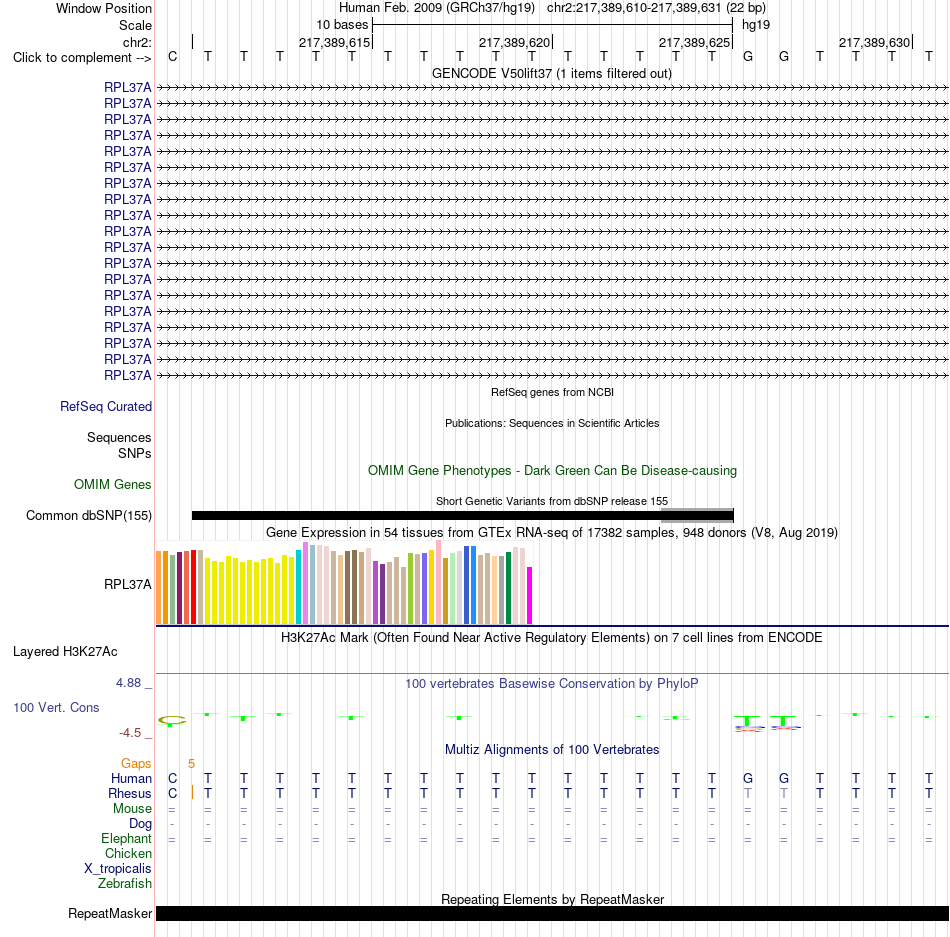Click the 'Sequences SNPs' track label
This screenshot has width=950, height=937.
click(119, 445)
